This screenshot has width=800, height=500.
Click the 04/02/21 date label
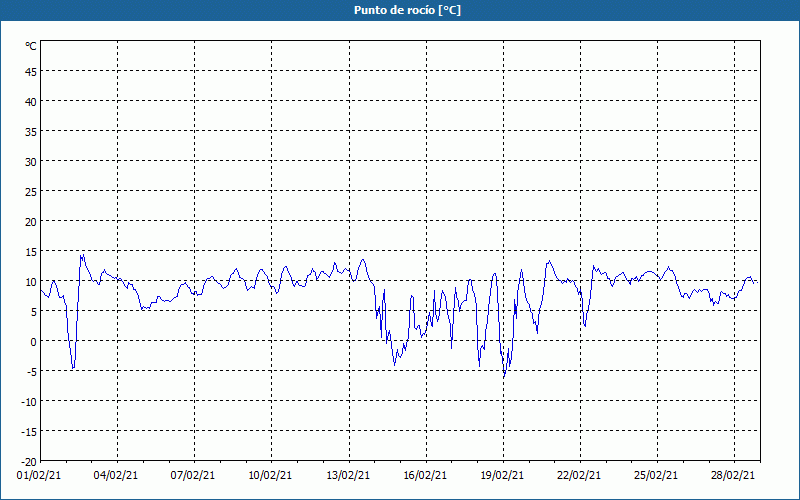click(x=116, y=476)
